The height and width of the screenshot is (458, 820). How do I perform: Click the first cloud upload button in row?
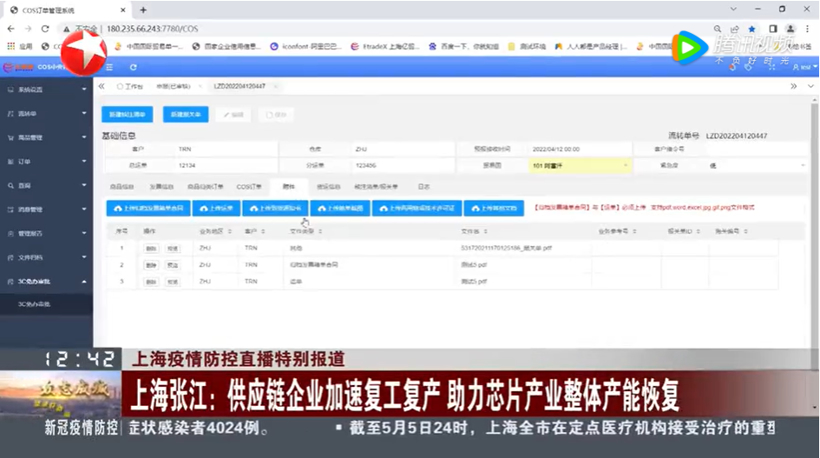coord(149,208)
